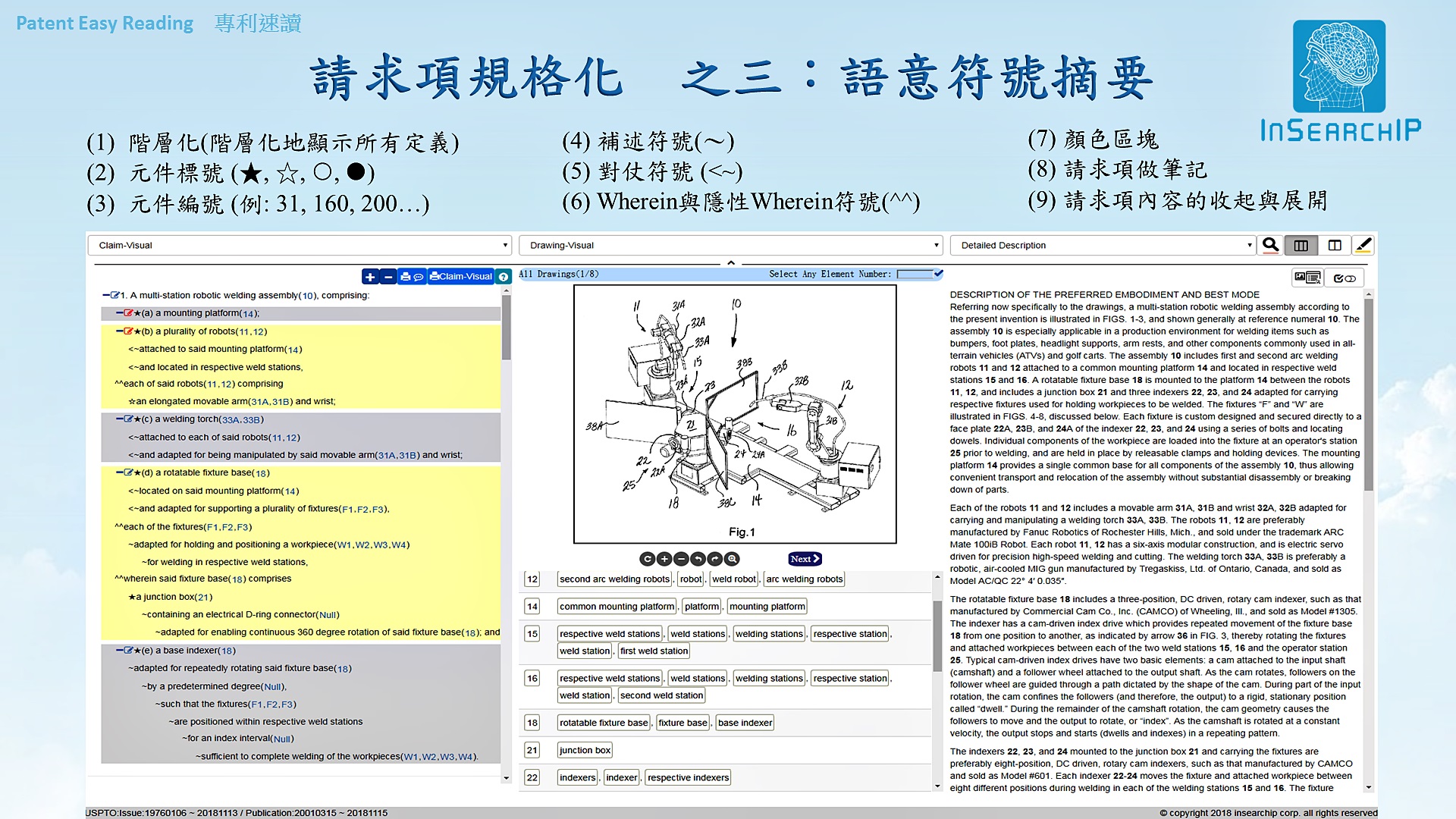1456x819 pixels.
Task: Click the 'first weld station' term
Action: pyautogui.click(x=654, y=651)
